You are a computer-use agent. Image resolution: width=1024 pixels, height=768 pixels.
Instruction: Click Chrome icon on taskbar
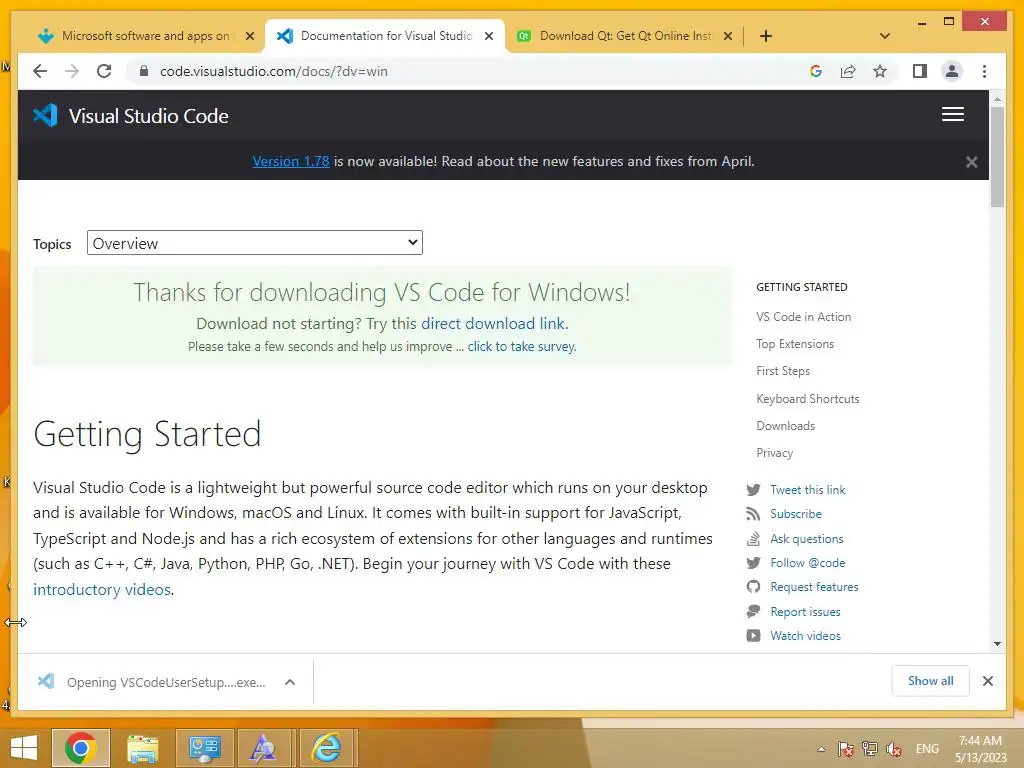(x=81, y=748)
